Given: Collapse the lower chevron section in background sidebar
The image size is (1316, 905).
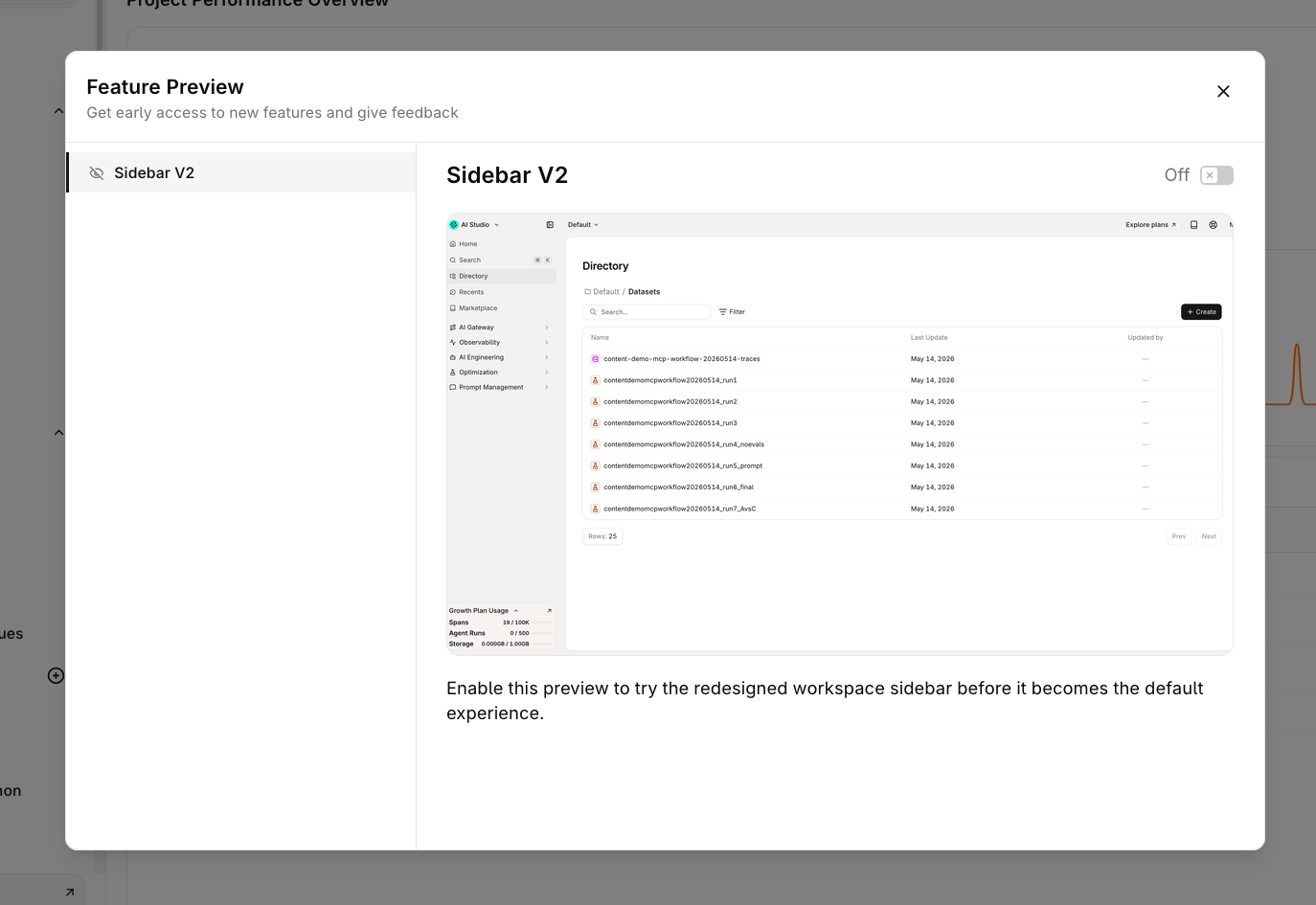Looking at the screenshot, I should pyautogui.click(x=58, y=433).
